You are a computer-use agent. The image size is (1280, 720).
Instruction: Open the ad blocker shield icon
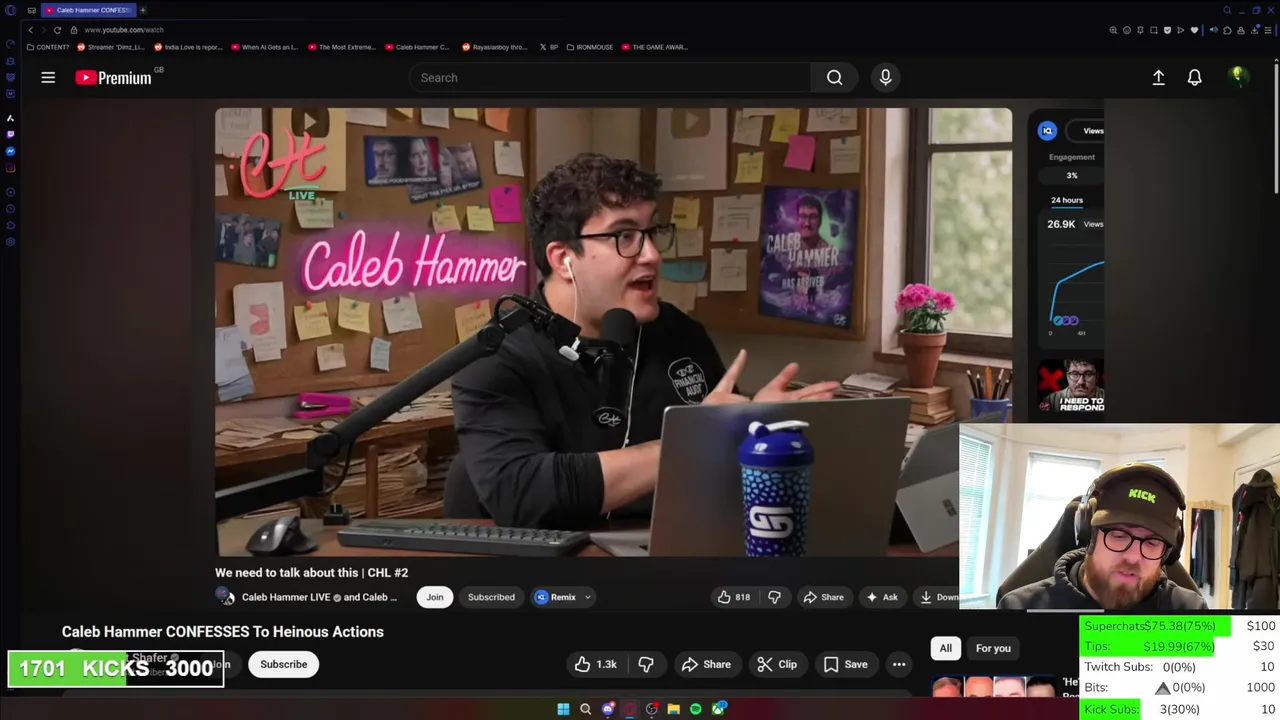click(x=1167, y=30)
